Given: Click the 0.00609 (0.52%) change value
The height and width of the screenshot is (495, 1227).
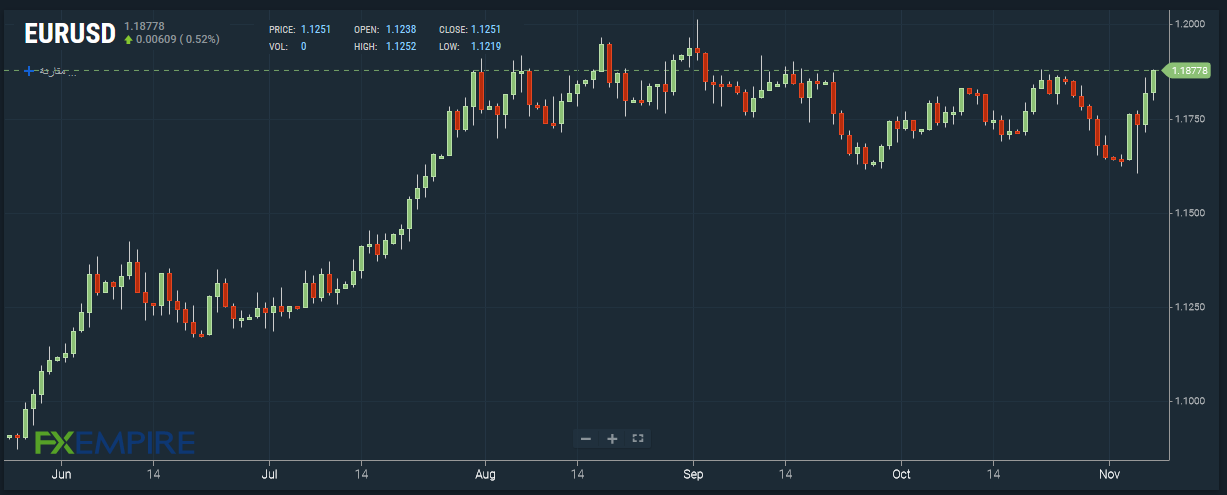Looking at the screenshot, I should [179, 39].
